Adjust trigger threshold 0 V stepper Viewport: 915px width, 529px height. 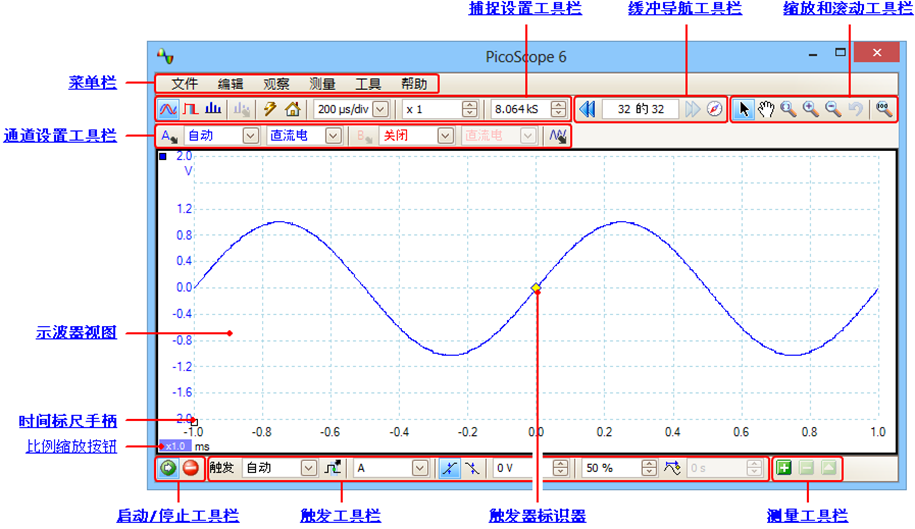(560, 468)
